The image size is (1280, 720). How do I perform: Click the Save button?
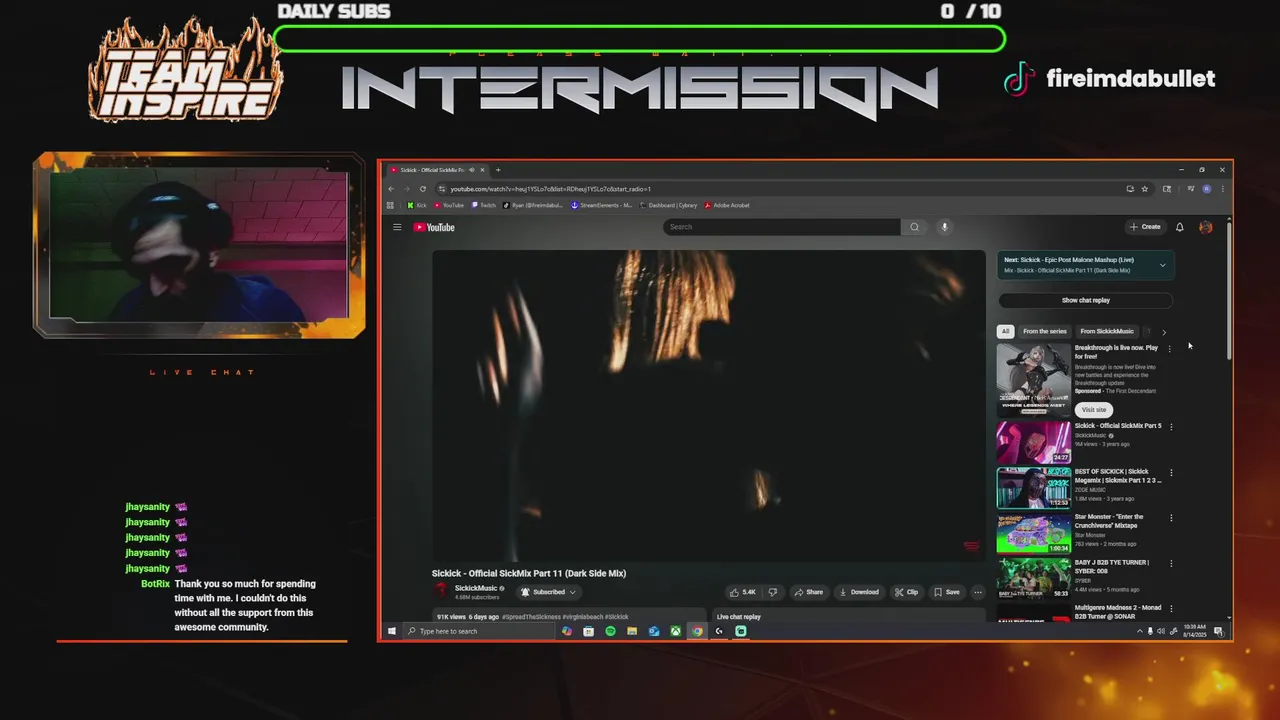point(946,592)
